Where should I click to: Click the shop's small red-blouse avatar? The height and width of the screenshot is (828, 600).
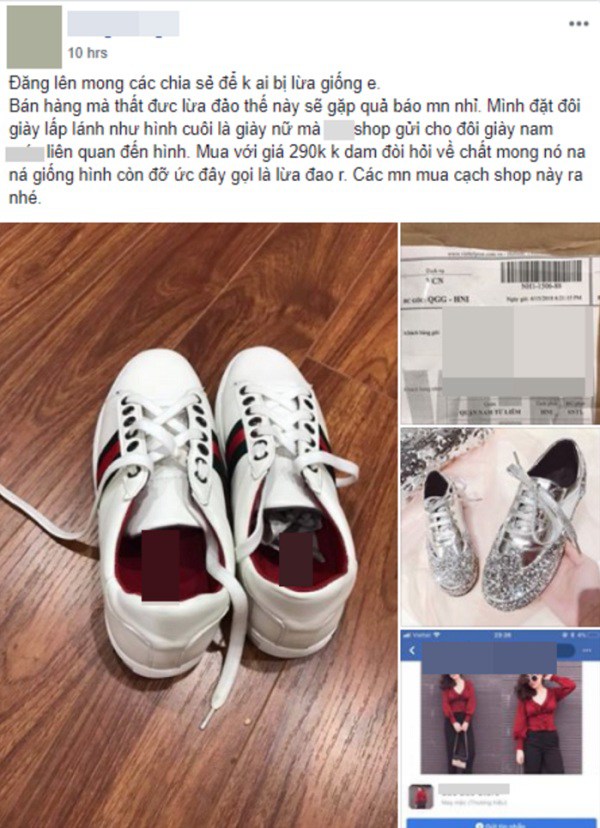(x=421, y=797)
